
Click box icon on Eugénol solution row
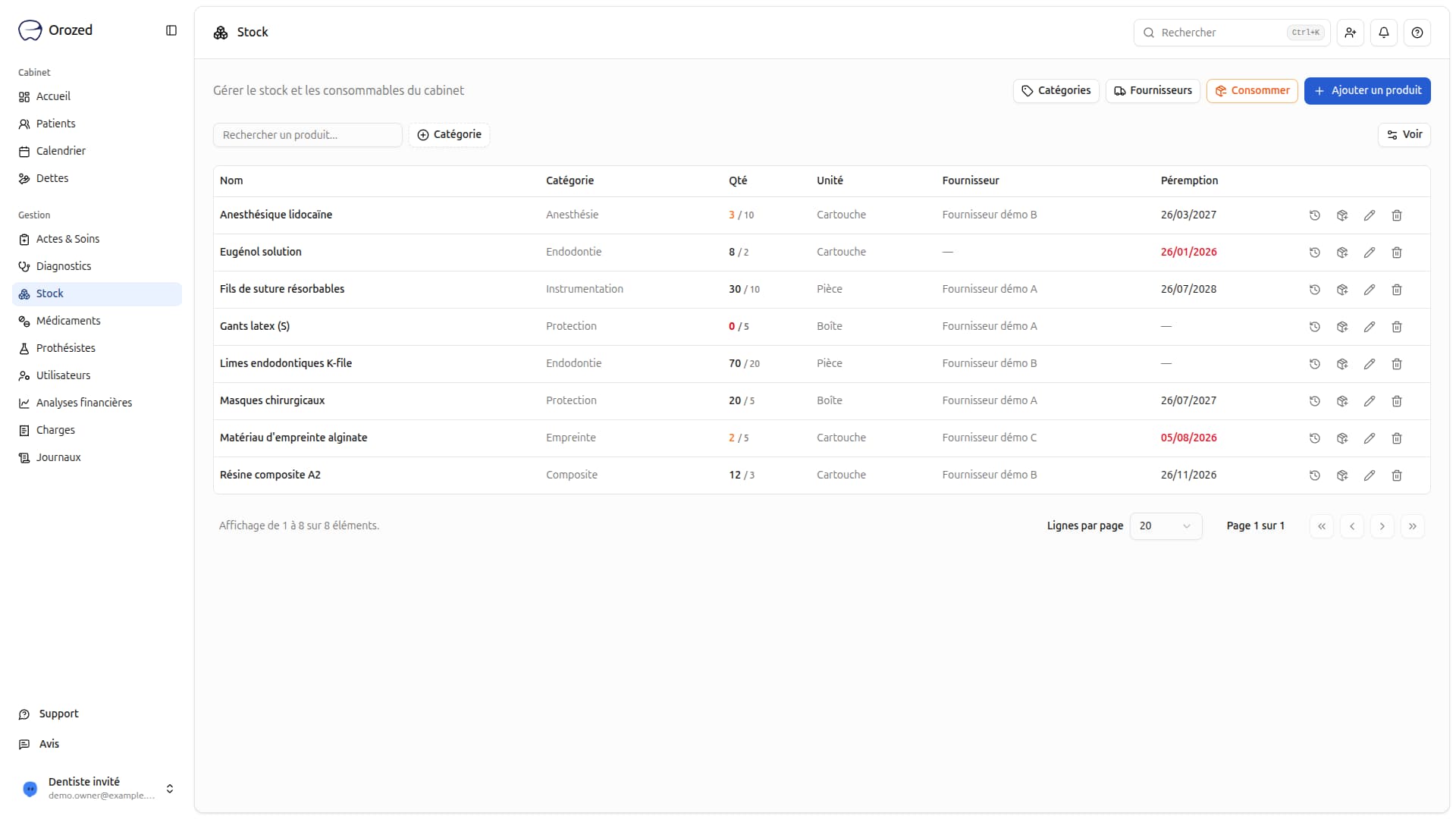coord(1342,253)
